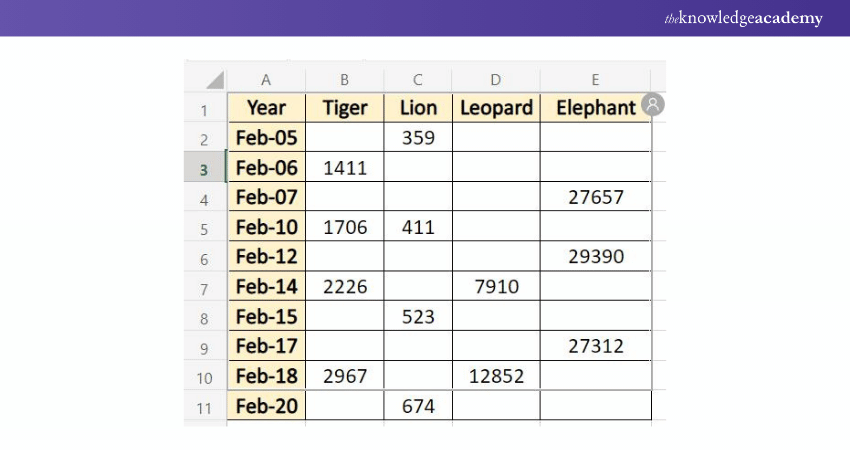Select column C header
Image resolution: width=850 pixels, height=450 pixels.
[x=418, y=80]
